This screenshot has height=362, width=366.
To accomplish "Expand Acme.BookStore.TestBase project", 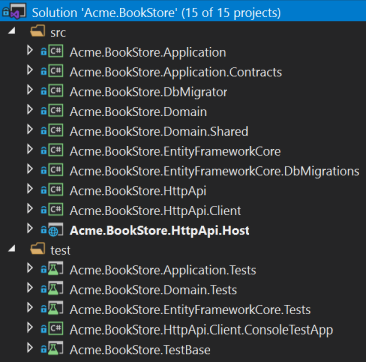I will [30, 347].
